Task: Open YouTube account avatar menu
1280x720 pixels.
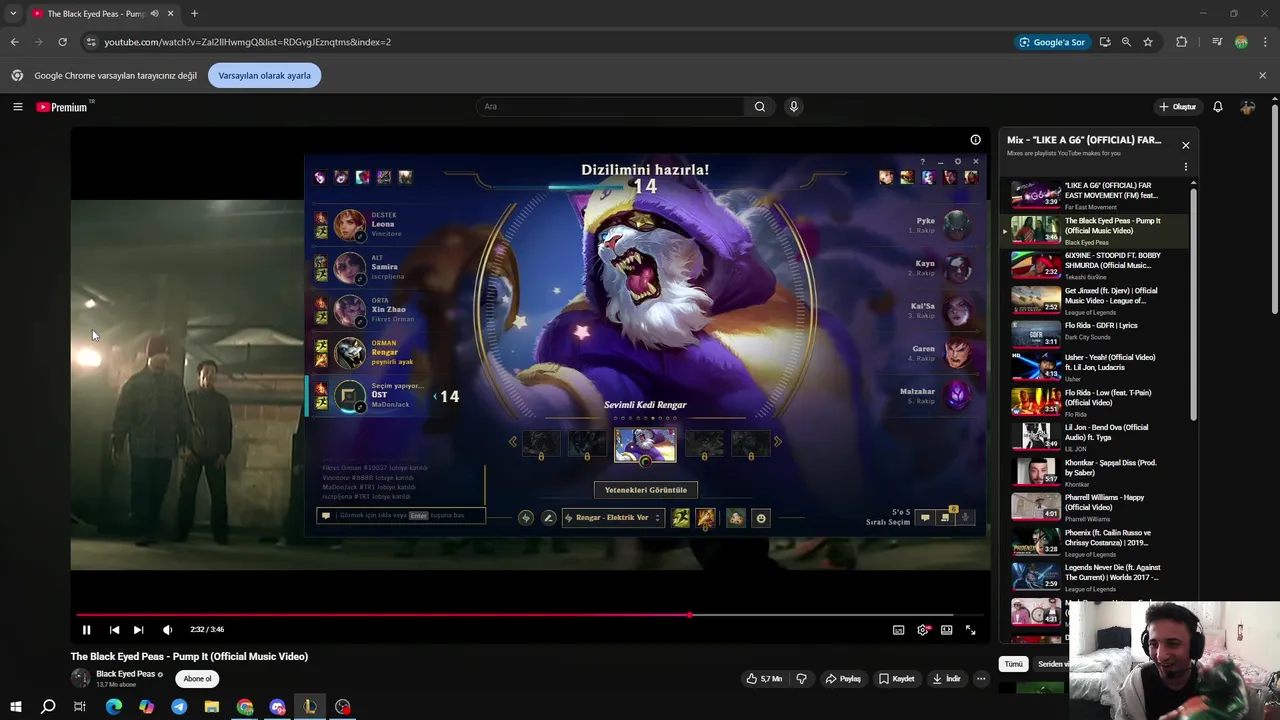Action: click(1248, 107)
